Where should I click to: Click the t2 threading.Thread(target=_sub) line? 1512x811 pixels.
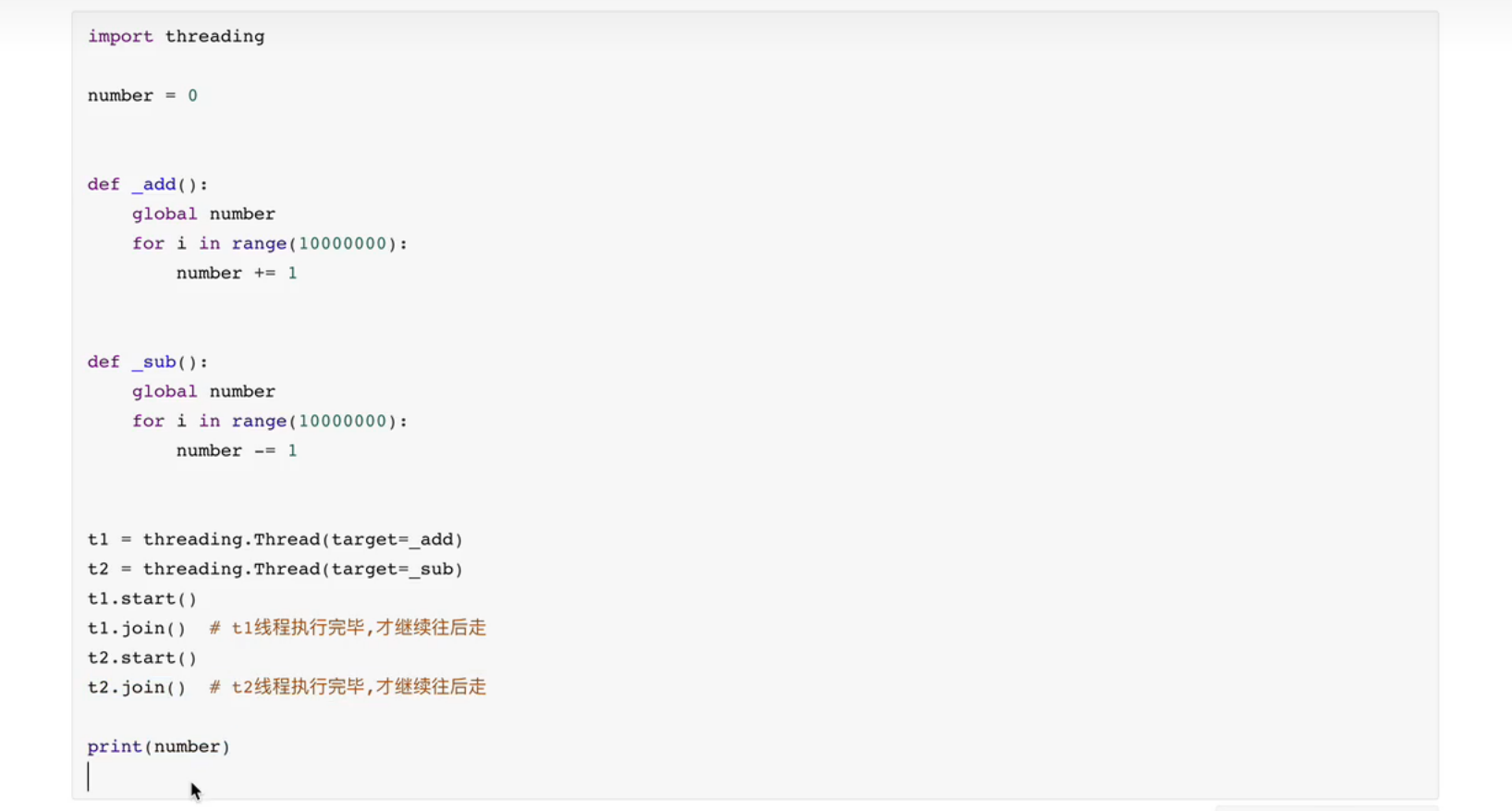(274, 569)
